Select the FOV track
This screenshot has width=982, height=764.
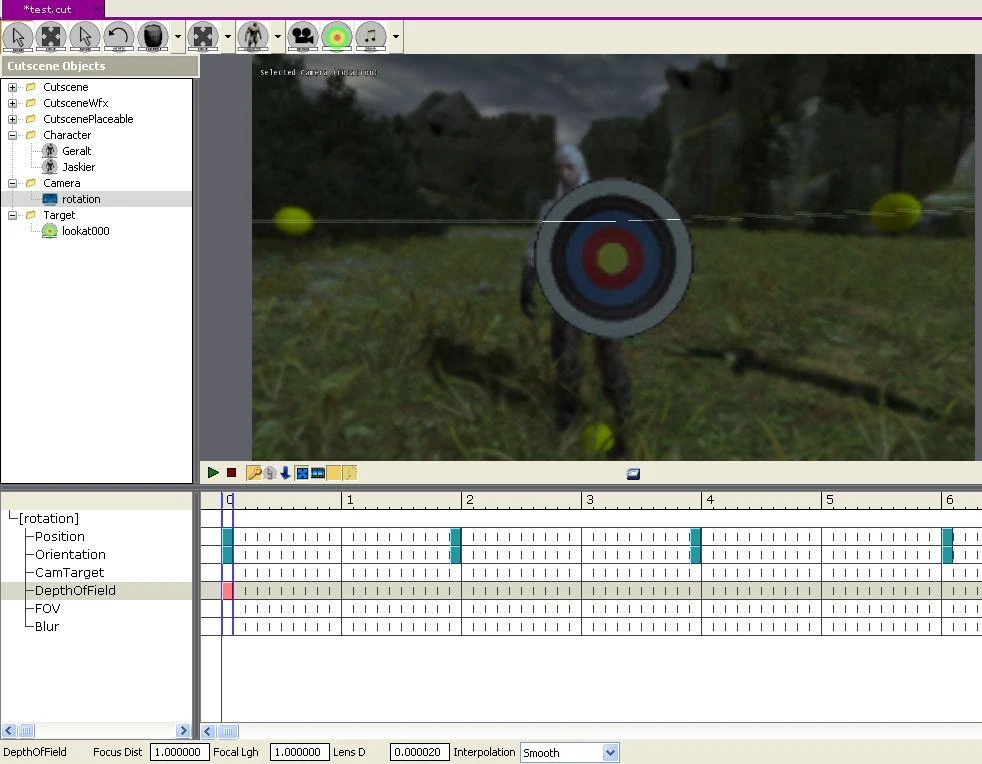48,609
